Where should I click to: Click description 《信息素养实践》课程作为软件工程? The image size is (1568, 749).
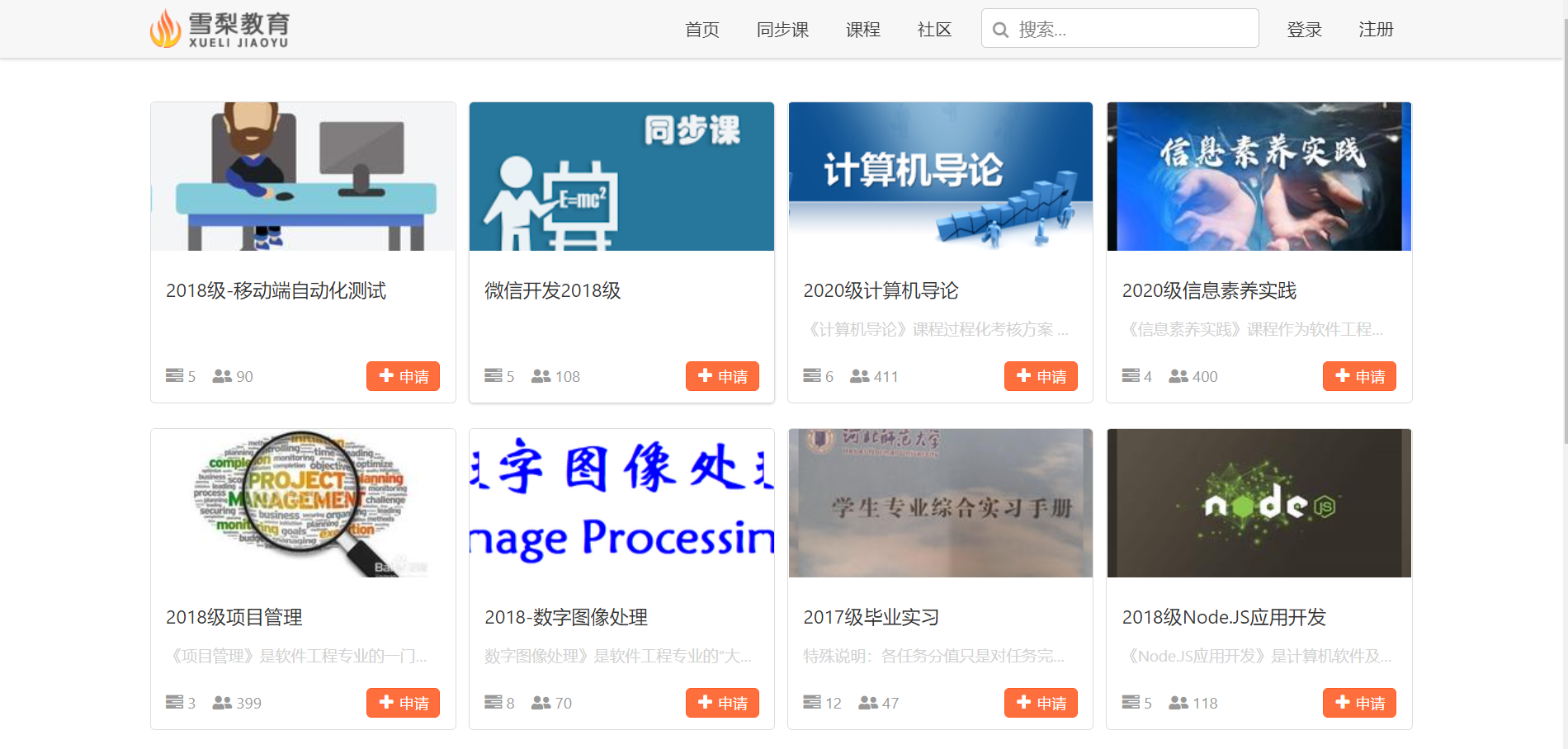pos(1254,329)
